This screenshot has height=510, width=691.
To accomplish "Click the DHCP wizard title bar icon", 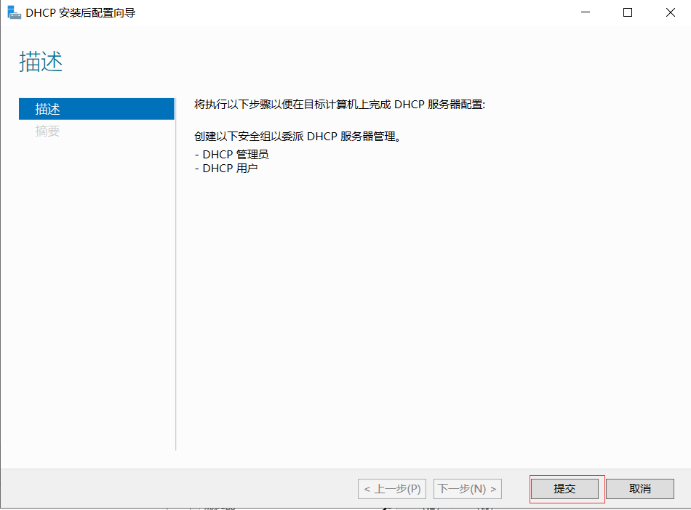I will (14, 12).
